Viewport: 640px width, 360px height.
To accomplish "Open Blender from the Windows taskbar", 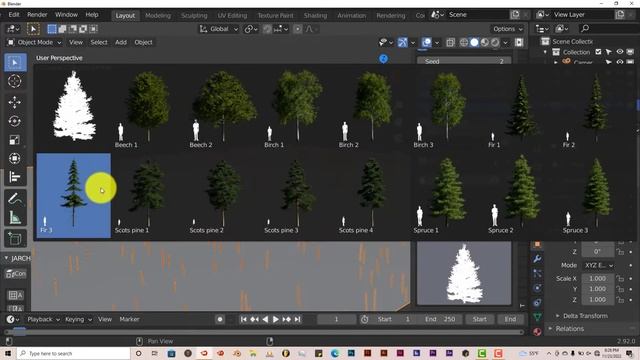I will click(237, 353).
